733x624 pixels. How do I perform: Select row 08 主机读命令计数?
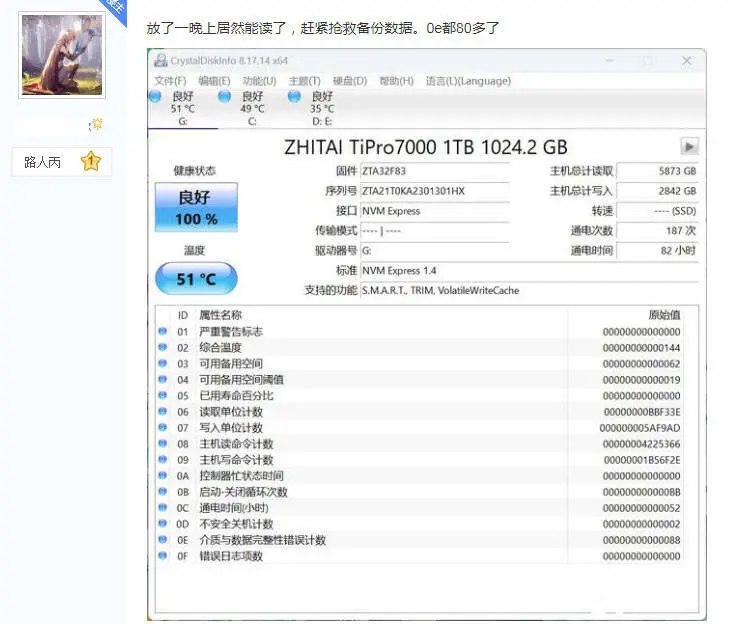click(x=419, y=444)
